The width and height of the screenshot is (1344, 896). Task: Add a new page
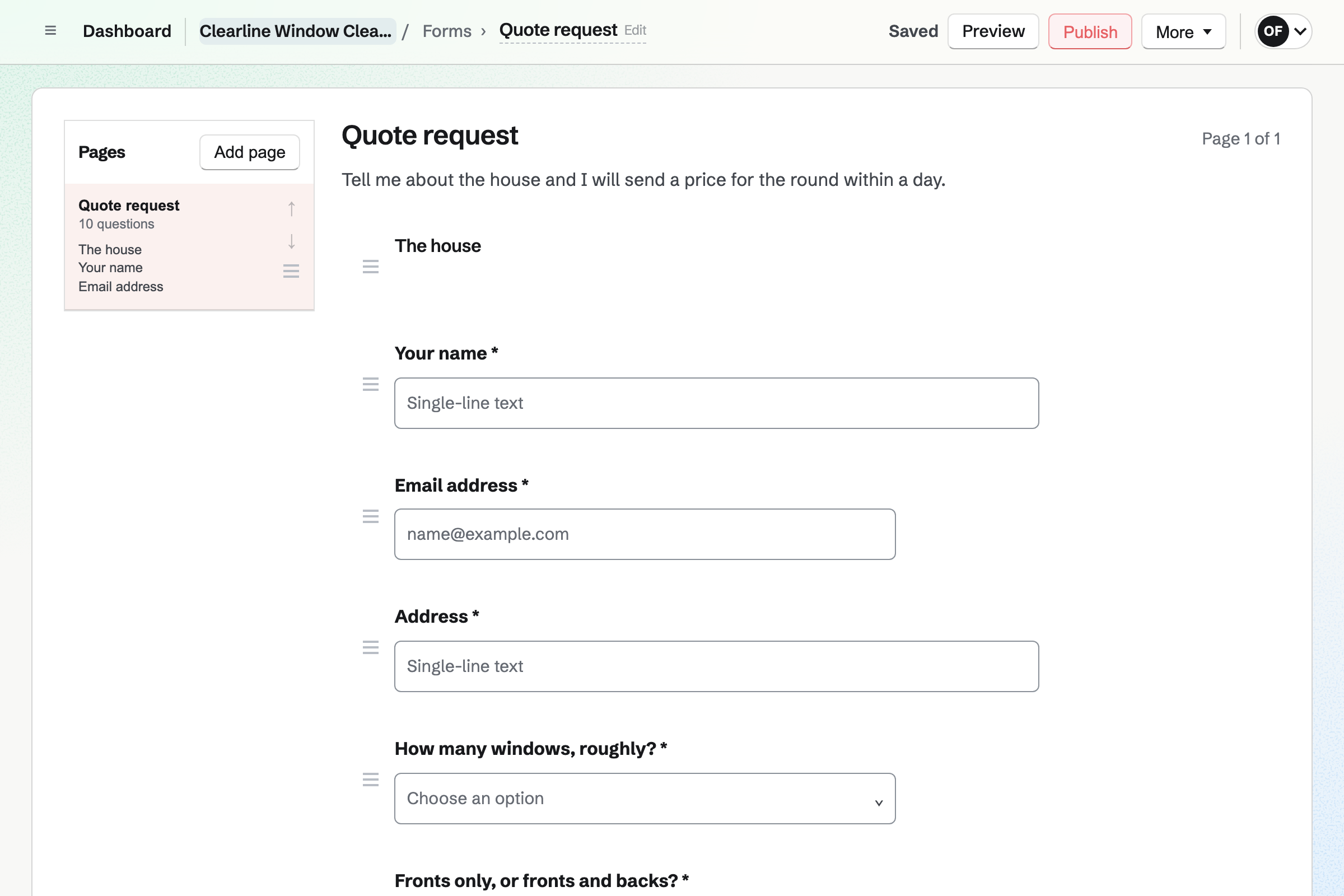click(250, 152)
